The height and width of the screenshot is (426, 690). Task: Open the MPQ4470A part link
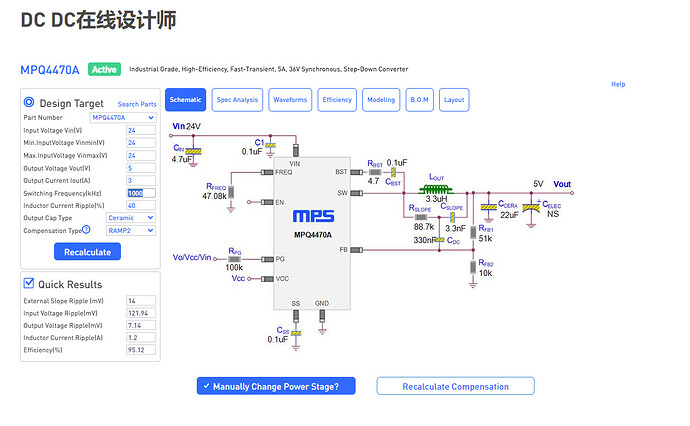(50, 70)
